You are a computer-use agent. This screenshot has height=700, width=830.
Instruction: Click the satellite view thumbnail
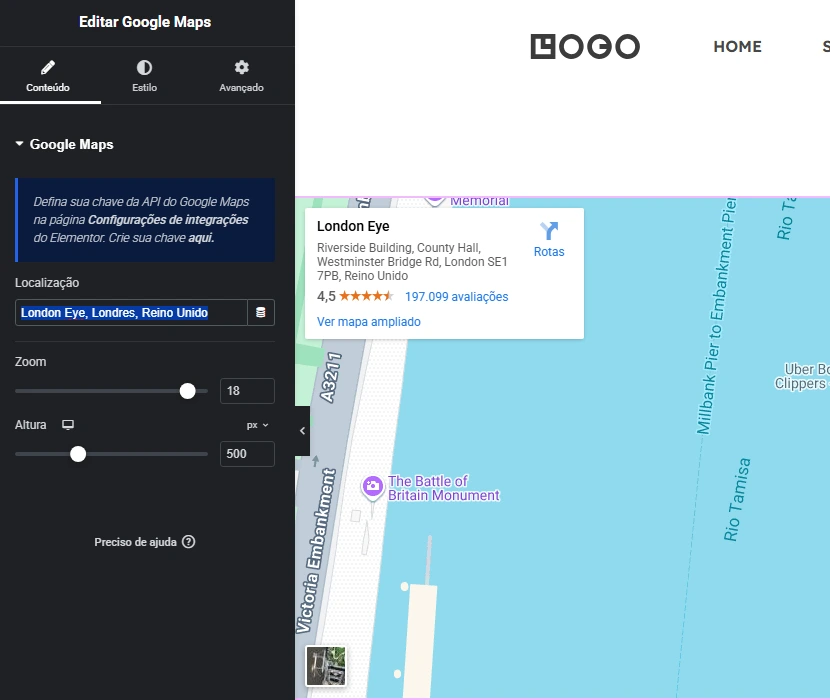pos(326,666)
